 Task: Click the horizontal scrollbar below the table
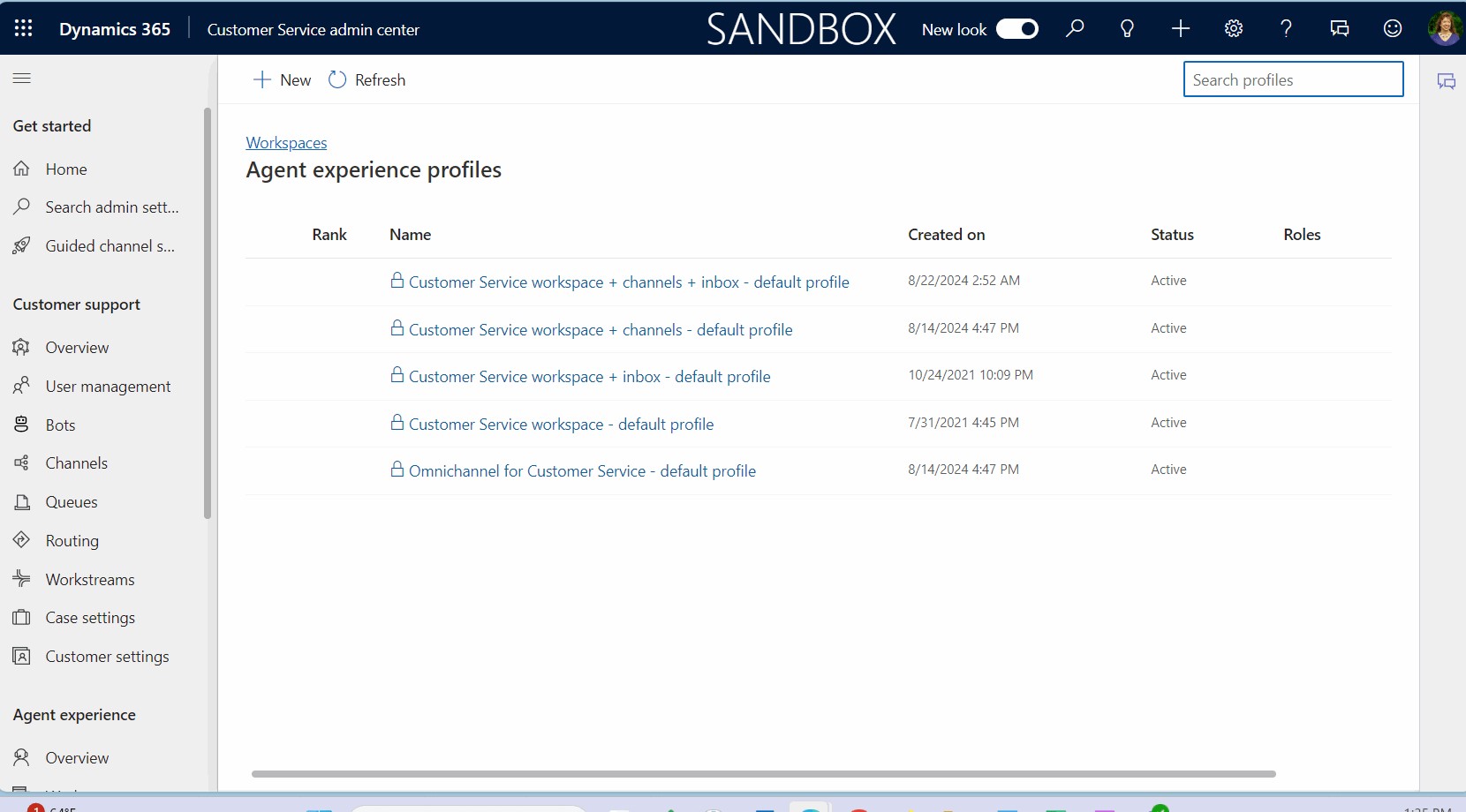[763, 774]
